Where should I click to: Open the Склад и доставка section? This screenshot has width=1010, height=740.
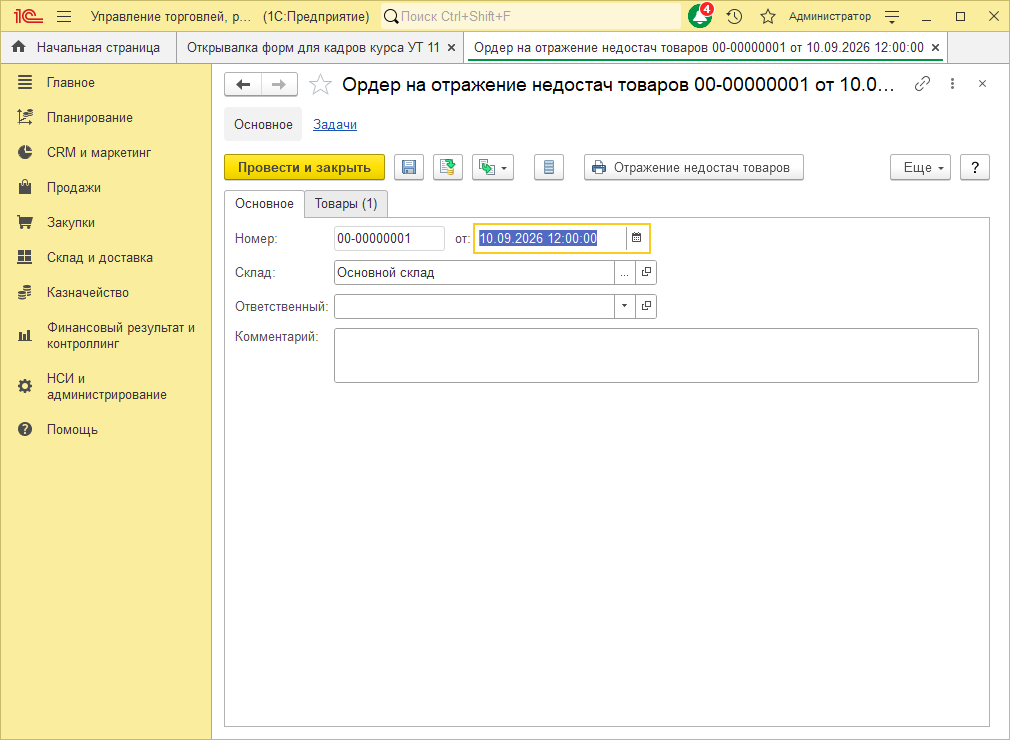point(100,258)
